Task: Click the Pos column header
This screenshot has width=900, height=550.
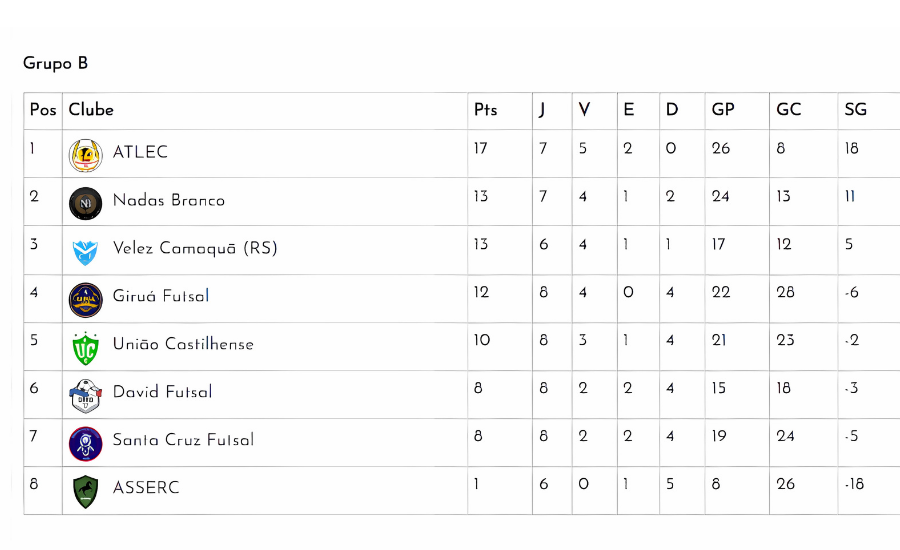Action: coord(43,110)
